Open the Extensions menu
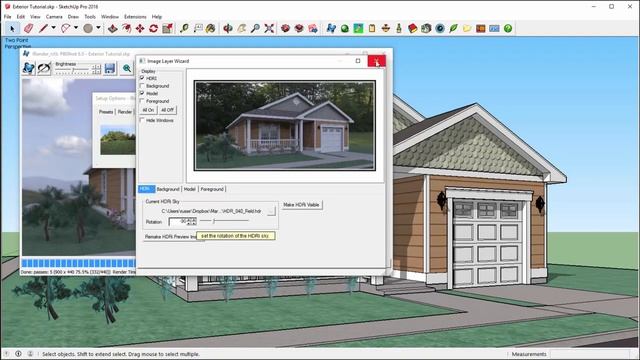The width and height of the screenshot is (640, 360). pyautogui.click(x=135, y=17)
